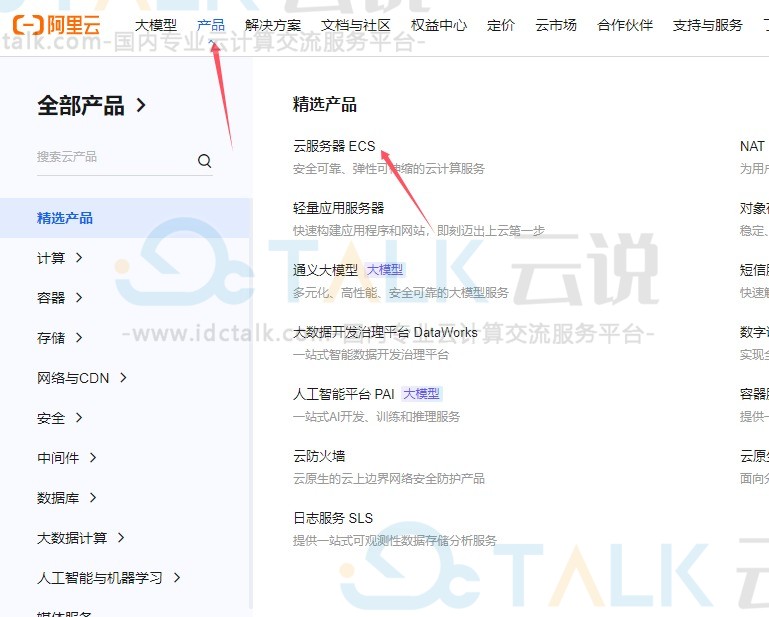The width and height of the screenshot is (769, 617).
Task: Open the 云市场 menu
Action: click(x=556, y=25)
